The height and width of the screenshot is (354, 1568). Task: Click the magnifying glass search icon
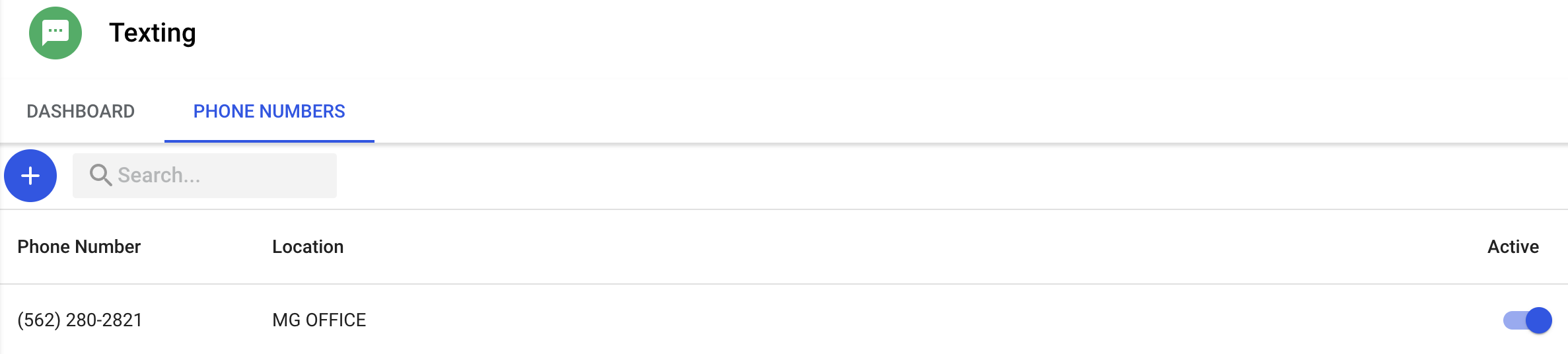(x=100, y=175)
